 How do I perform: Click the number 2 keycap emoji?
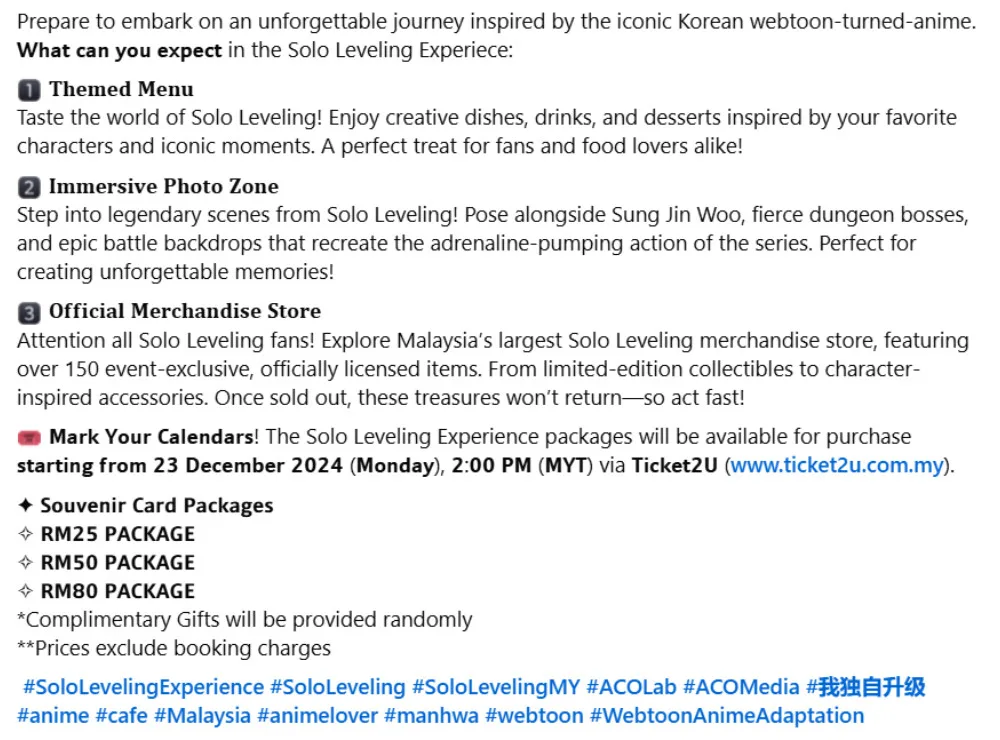tap(29, 187)
